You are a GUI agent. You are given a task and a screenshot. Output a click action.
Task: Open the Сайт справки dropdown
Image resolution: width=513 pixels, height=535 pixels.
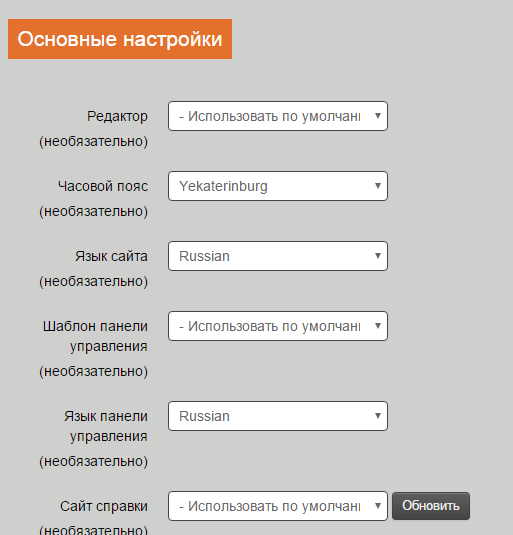click(x=278, y=506)
